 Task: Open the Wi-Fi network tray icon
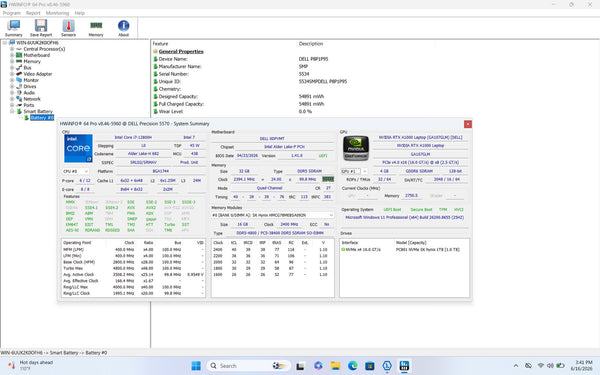pos(541,366)
